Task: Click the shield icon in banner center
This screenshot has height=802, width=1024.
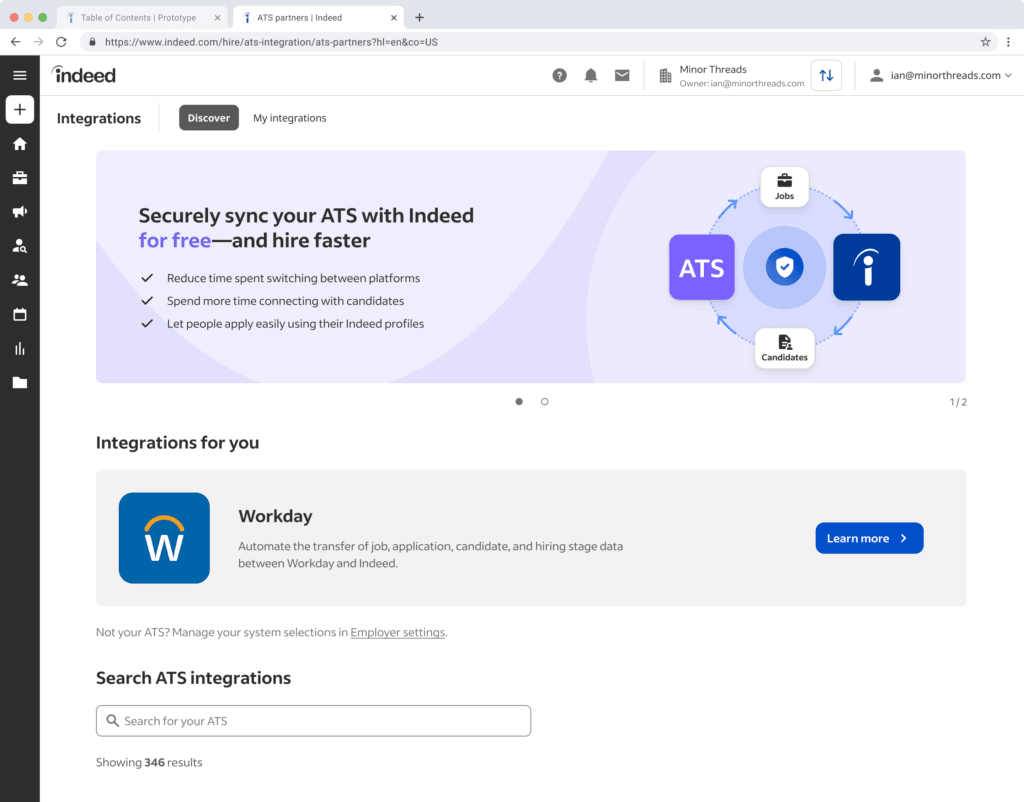Action: click(x=784, y=267)
